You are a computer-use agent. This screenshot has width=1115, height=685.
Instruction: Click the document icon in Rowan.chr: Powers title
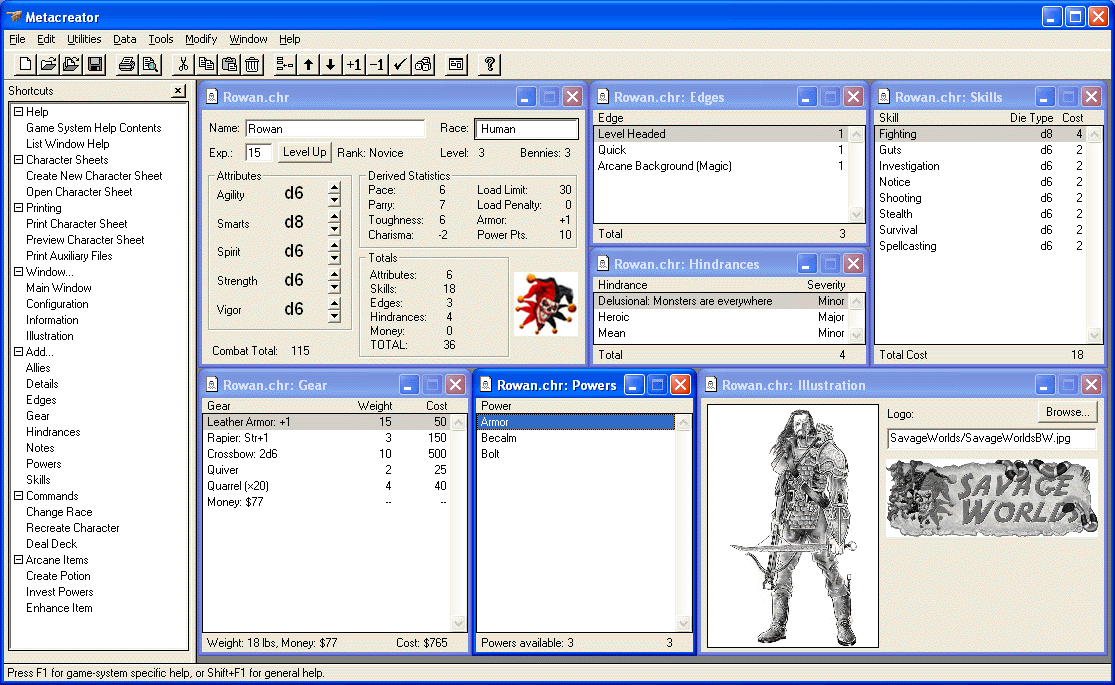[x=486, y=385]
